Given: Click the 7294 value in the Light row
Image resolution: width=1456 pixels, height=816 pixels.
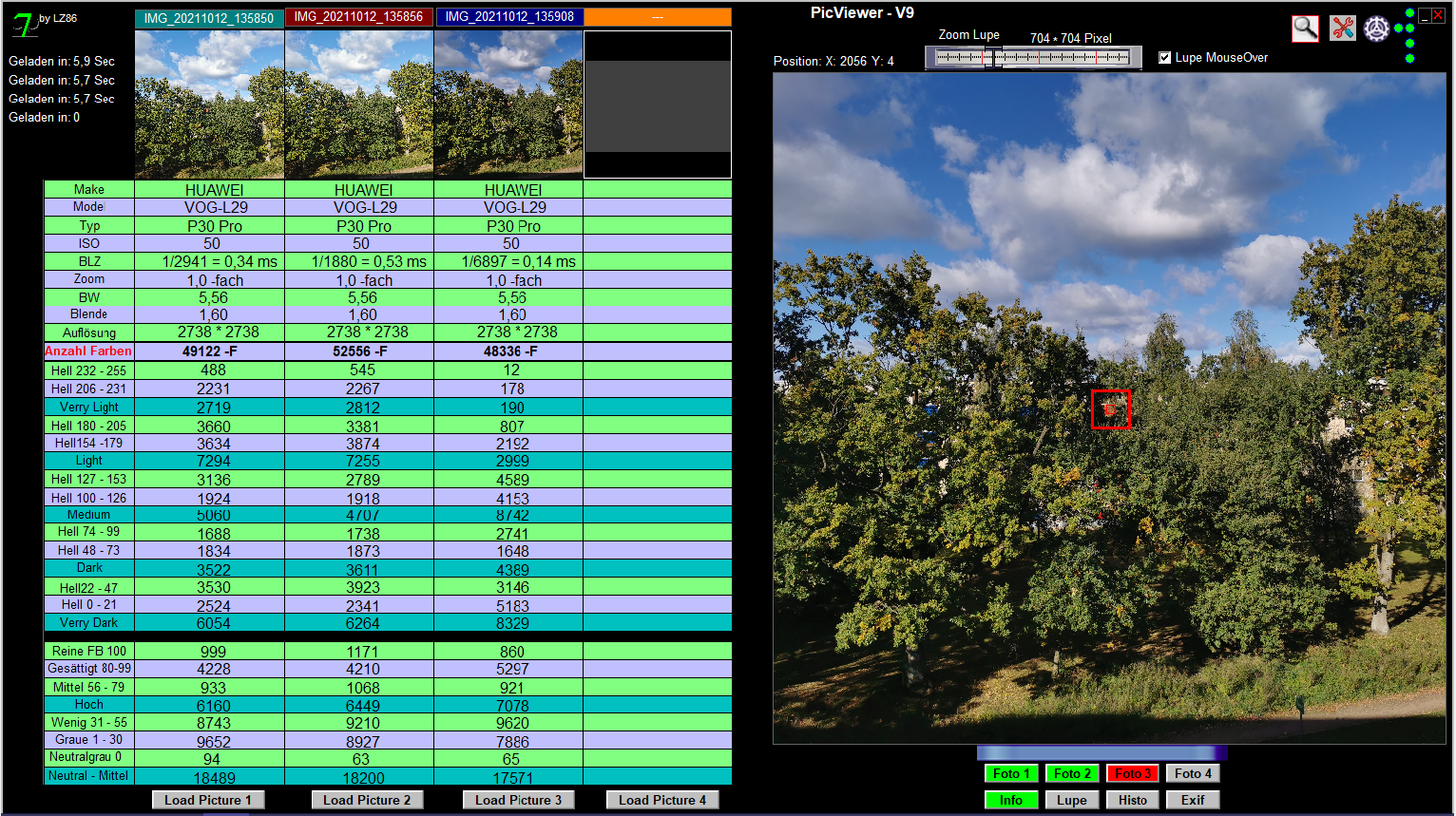Looking at the screenshot, I should 209,461.
